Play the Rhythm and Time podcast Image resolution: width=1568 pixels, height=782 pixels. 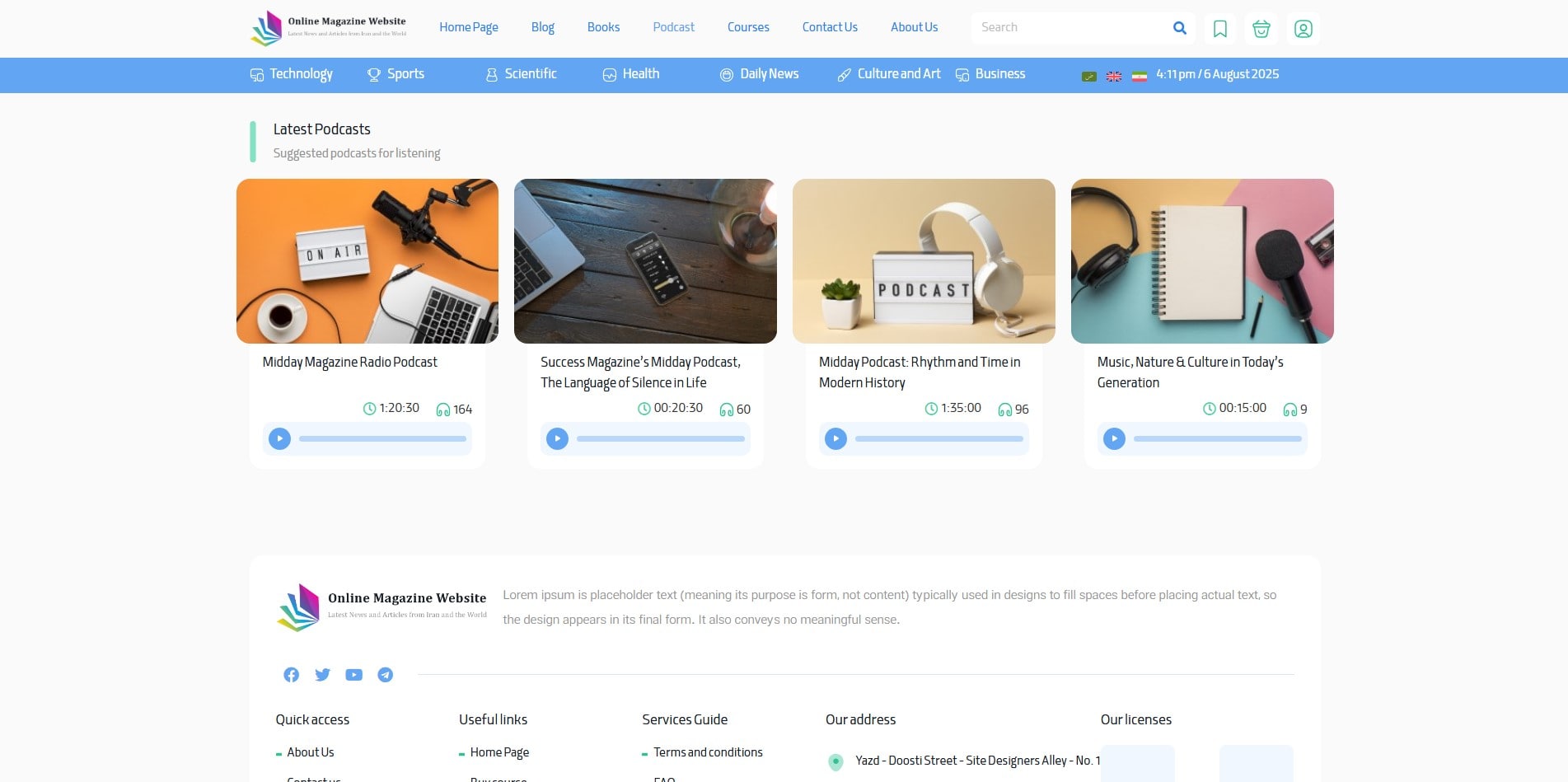835,438
